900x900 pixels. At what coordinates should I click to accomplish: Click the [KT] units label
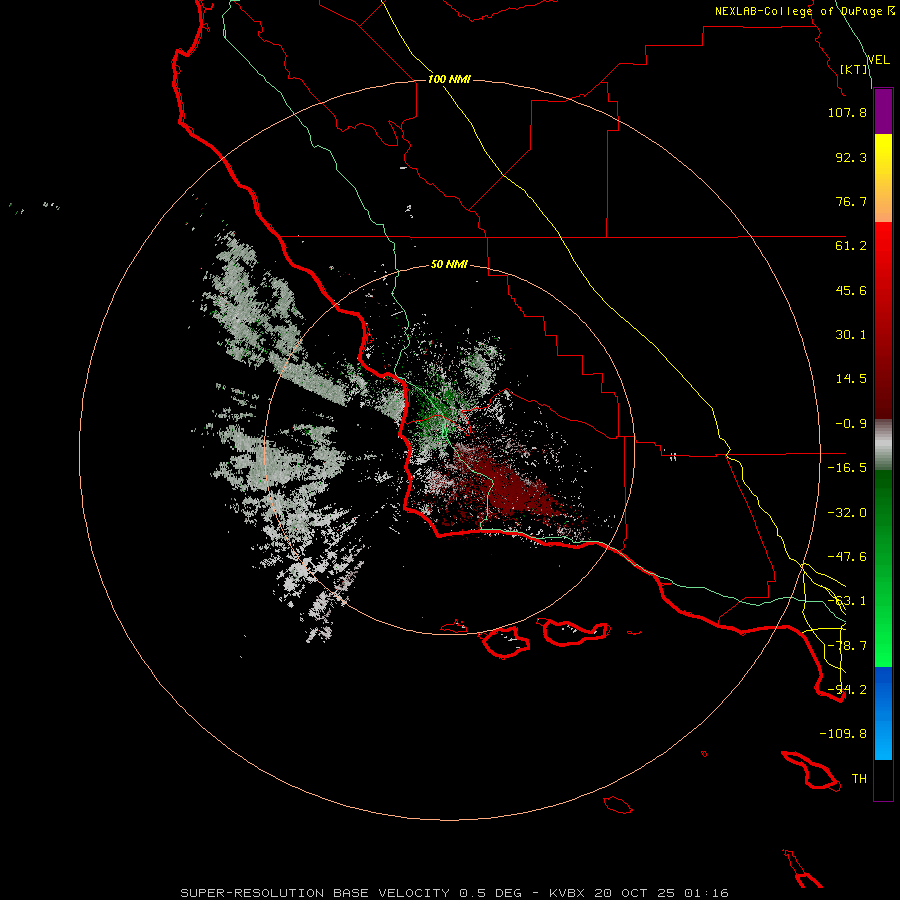click(x=854, y=69)
